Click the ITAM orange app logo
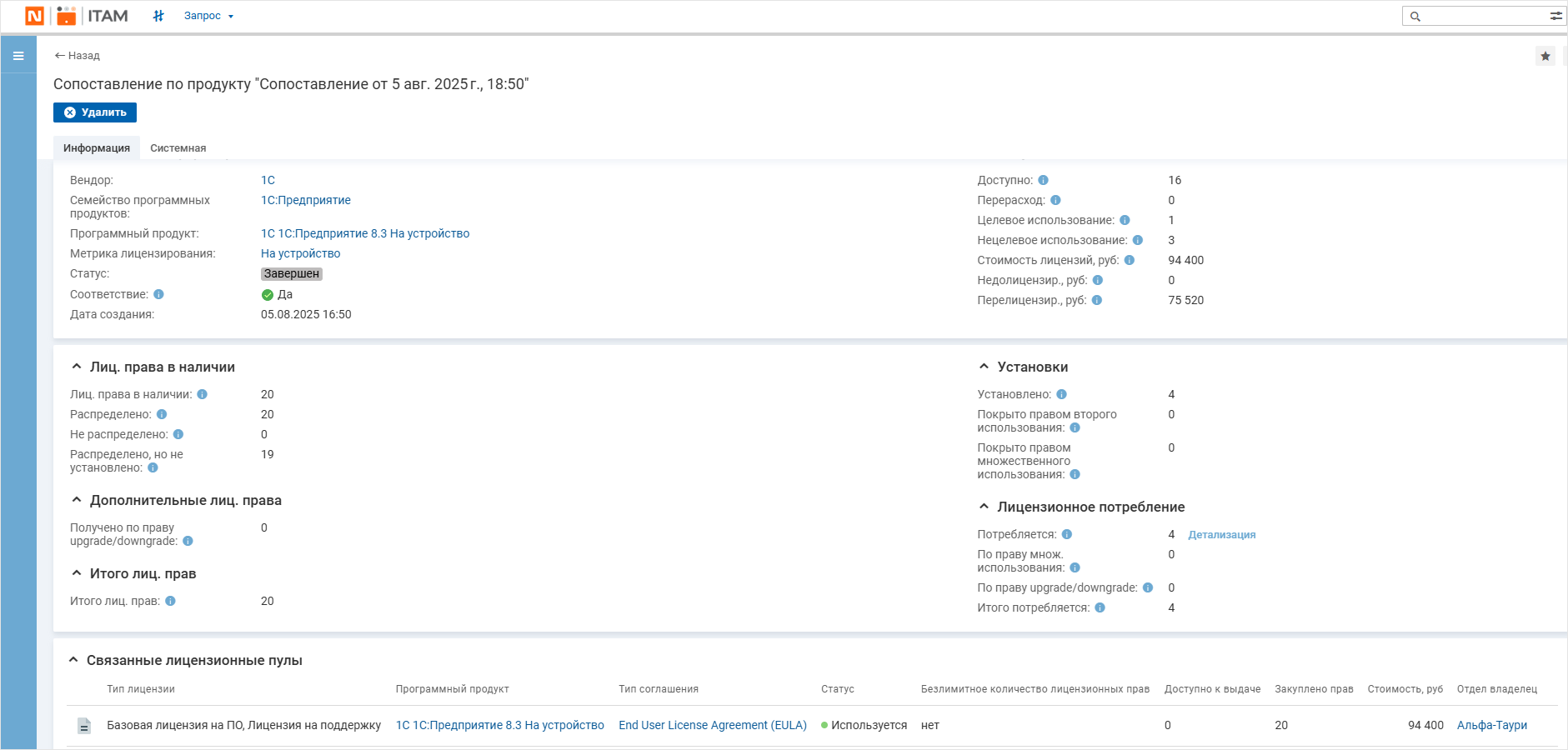The width and height of the screenshot is (1568, 750). point(67,16)
